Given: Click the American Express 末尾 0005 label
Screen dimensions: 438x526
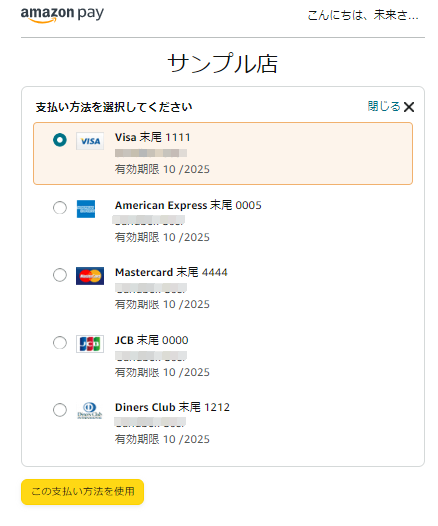Looking at the screenshot, I should pyautogui.click(x=188, y=205).
